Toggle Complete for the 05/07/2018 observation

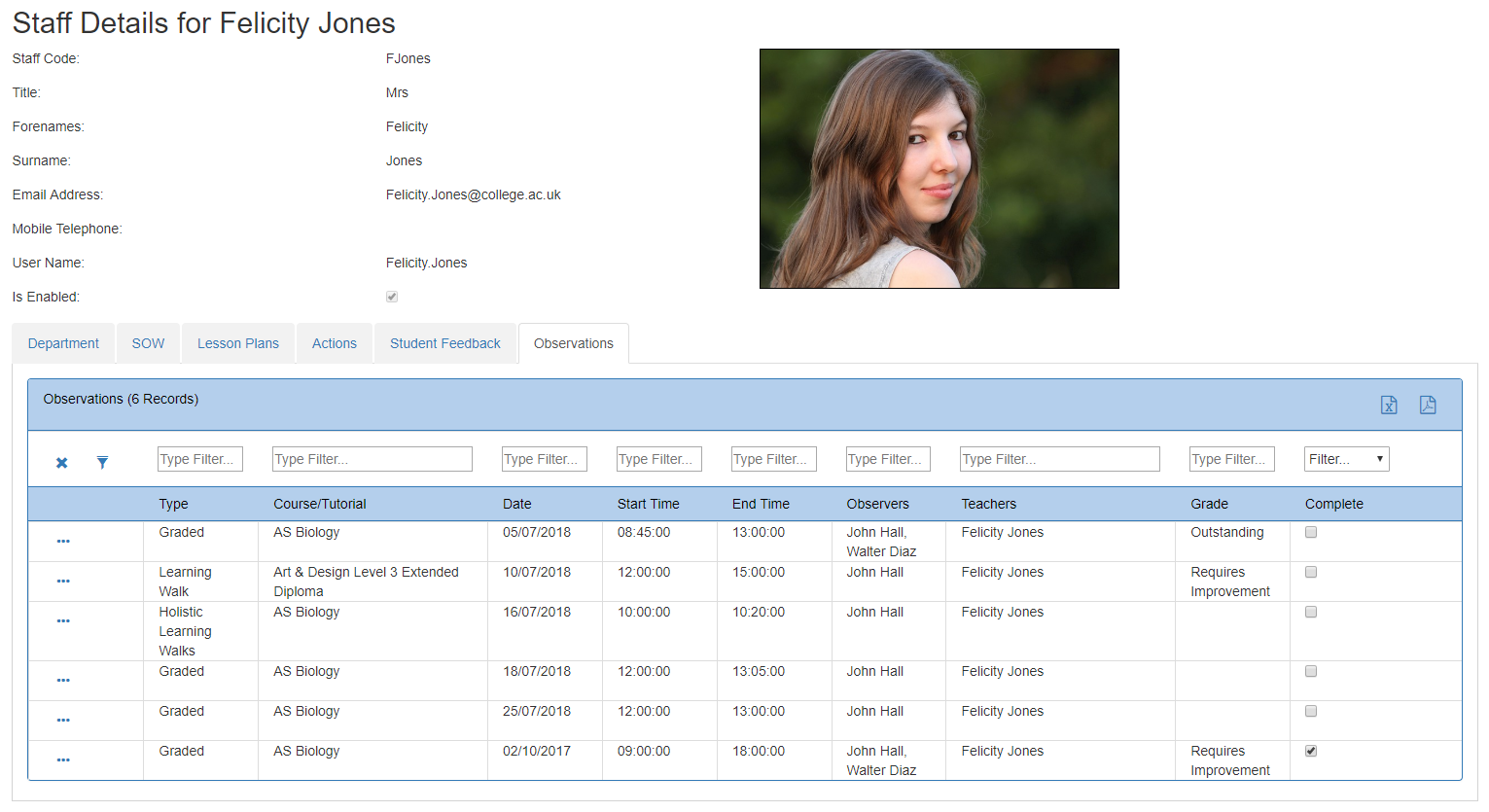tap(1311, 532)
